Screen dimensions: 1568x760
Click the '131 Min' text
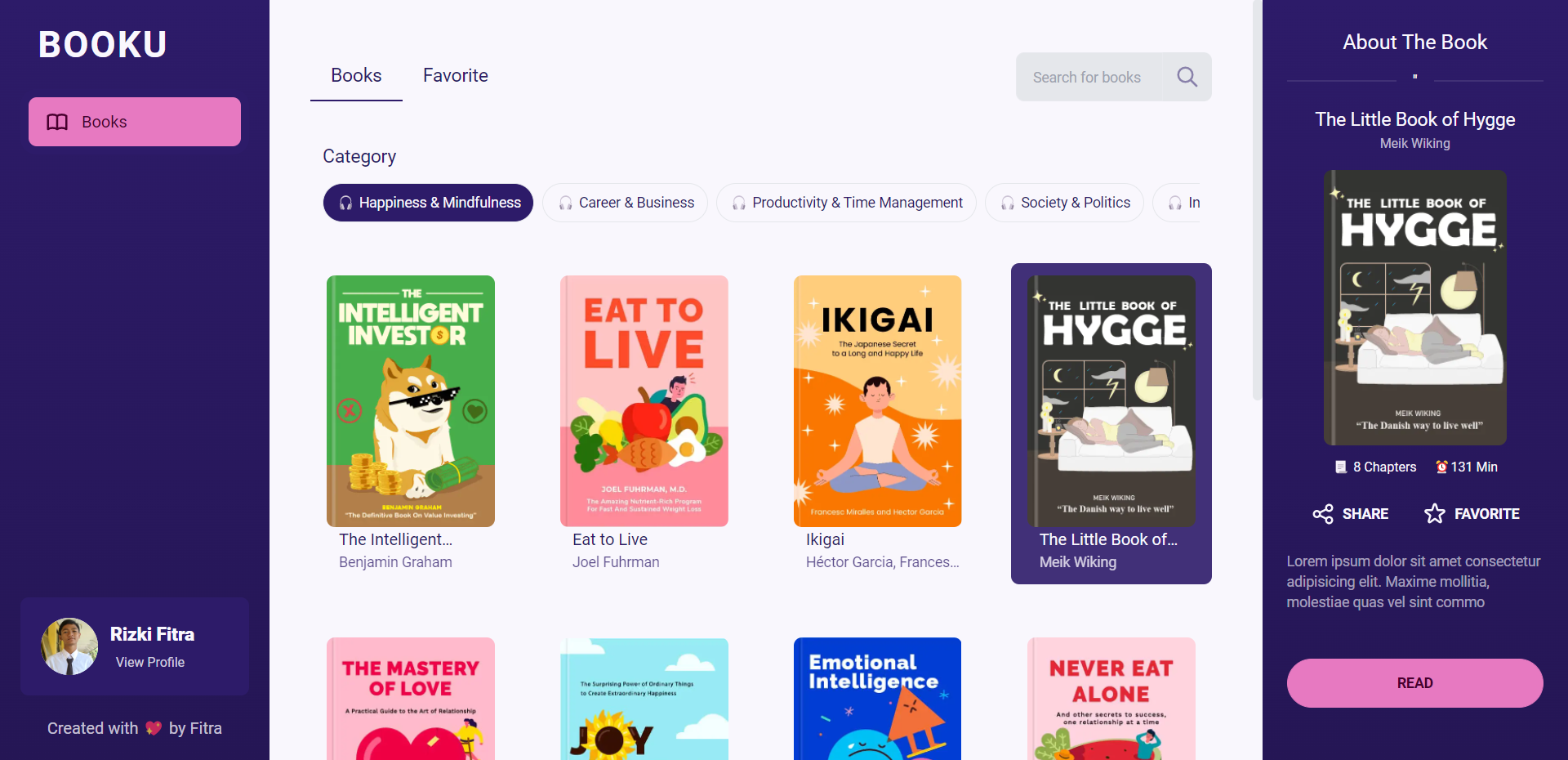point(1474,467)
